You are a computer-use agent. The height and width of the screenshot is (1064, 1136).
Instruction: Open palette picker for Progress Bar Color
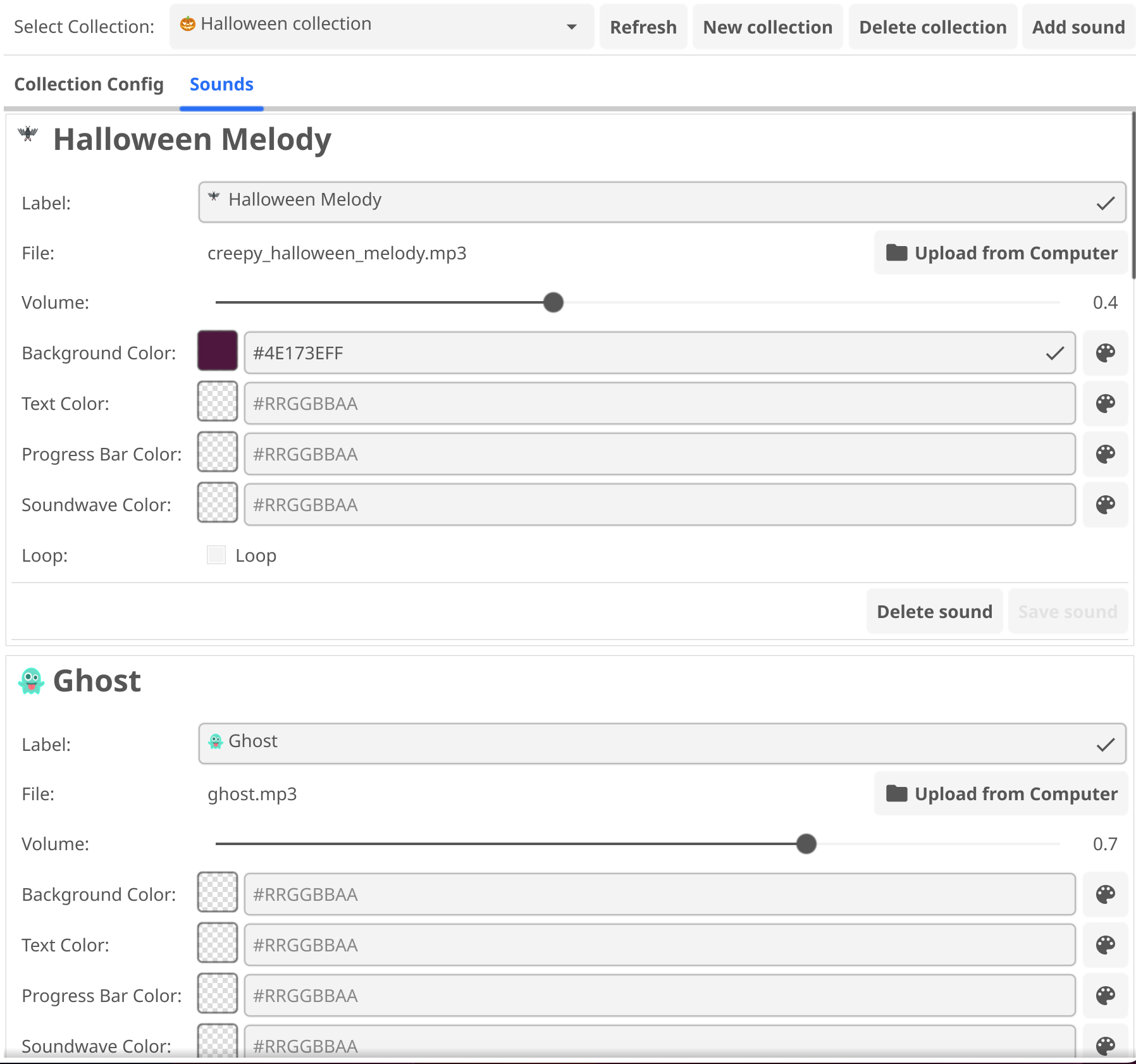pos(1106,454)
